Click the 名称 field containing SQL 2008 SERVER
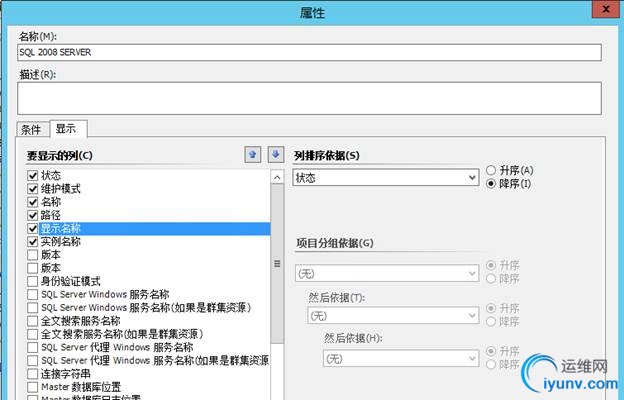 pos(309,52)
